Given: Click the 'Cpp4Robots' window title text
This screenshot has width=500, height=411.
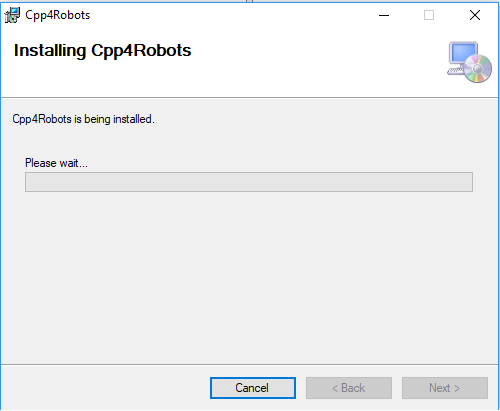Looking at the screenshot, I should click(57, 15).
